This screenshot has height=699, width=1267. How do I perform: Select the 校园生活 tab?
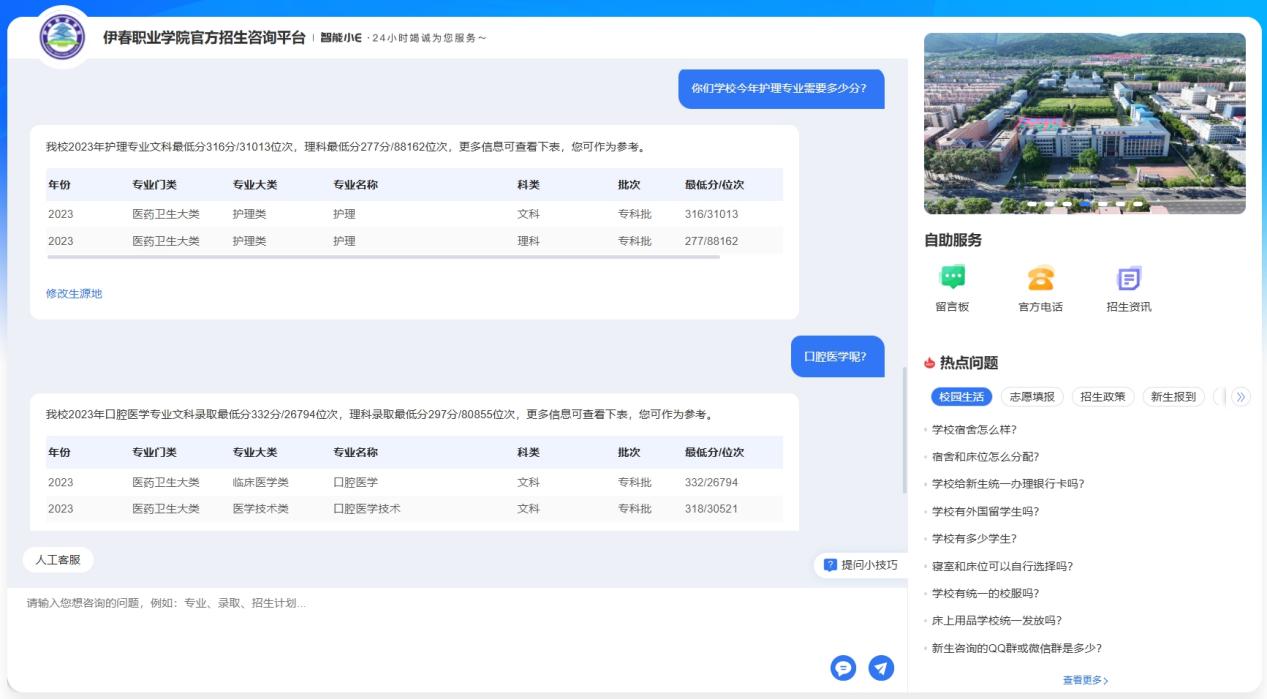pyautogui.click(x=961, y=397)
